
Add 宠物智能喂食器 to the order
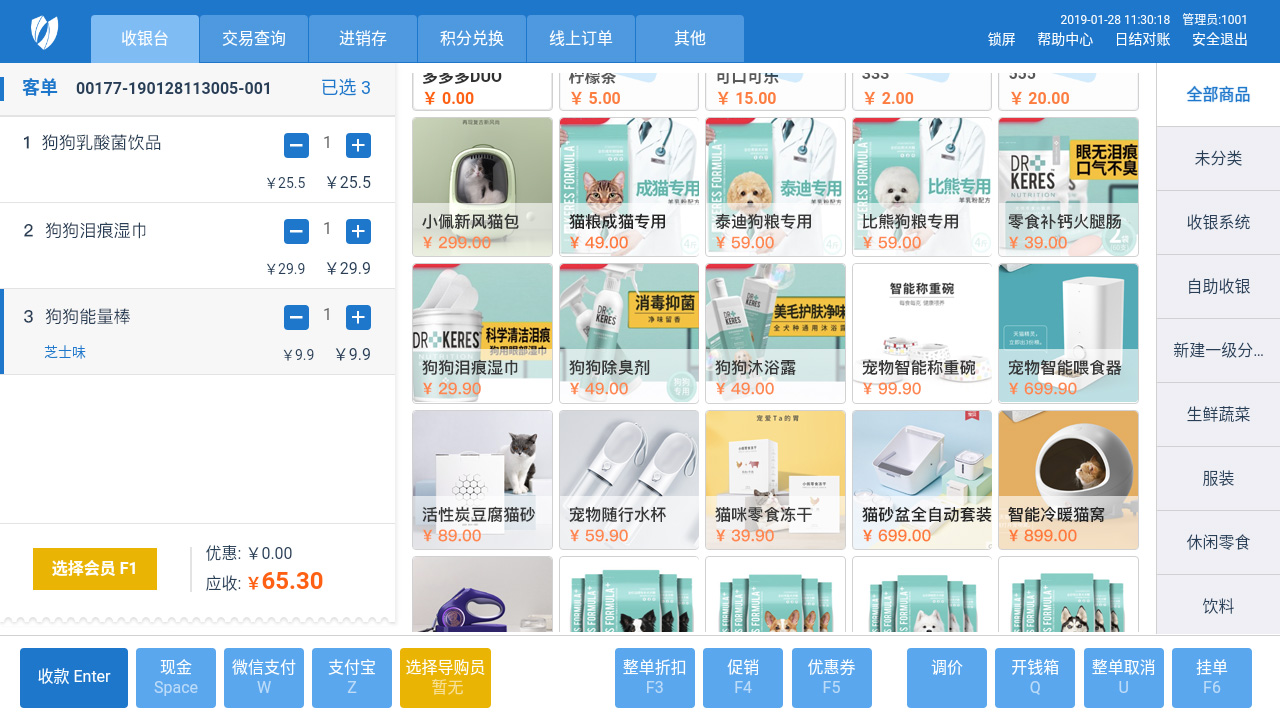pyautogui.click(x=1068, y=332)
